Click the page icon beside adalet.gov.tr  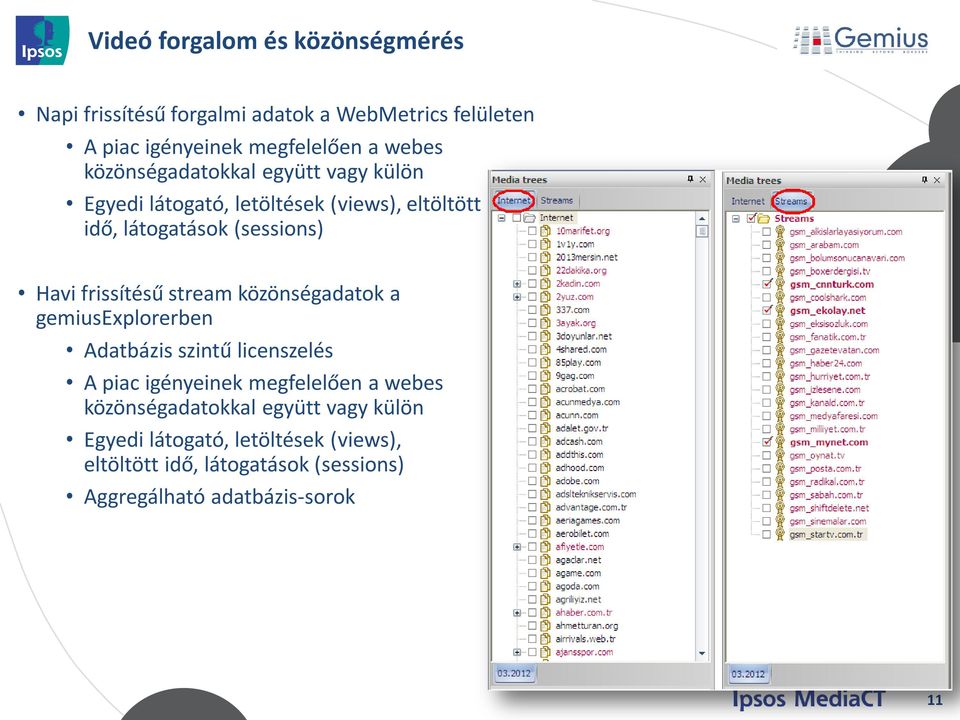tap(546, 429)
